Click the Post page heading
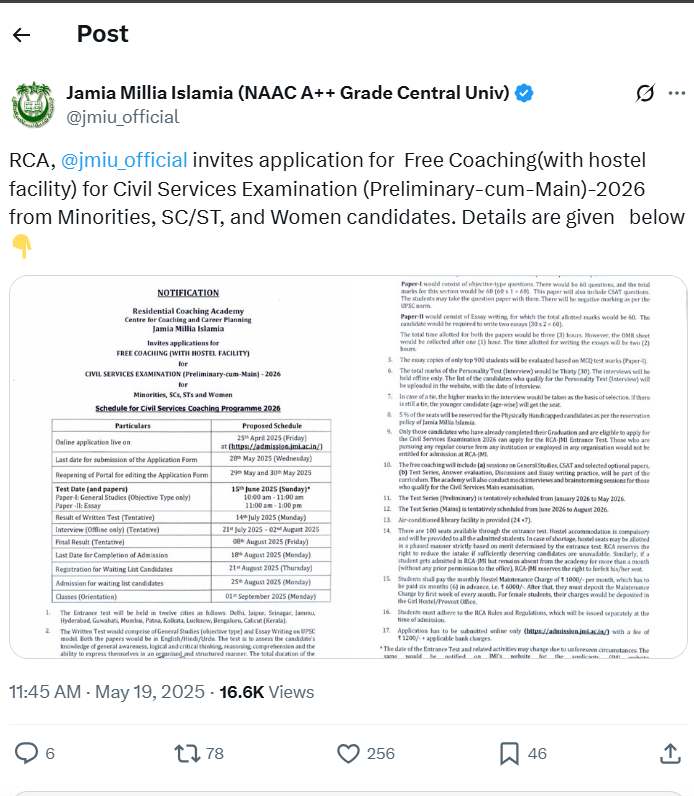The width and height of the screenshot is (694, 796). tap(102, 34)
